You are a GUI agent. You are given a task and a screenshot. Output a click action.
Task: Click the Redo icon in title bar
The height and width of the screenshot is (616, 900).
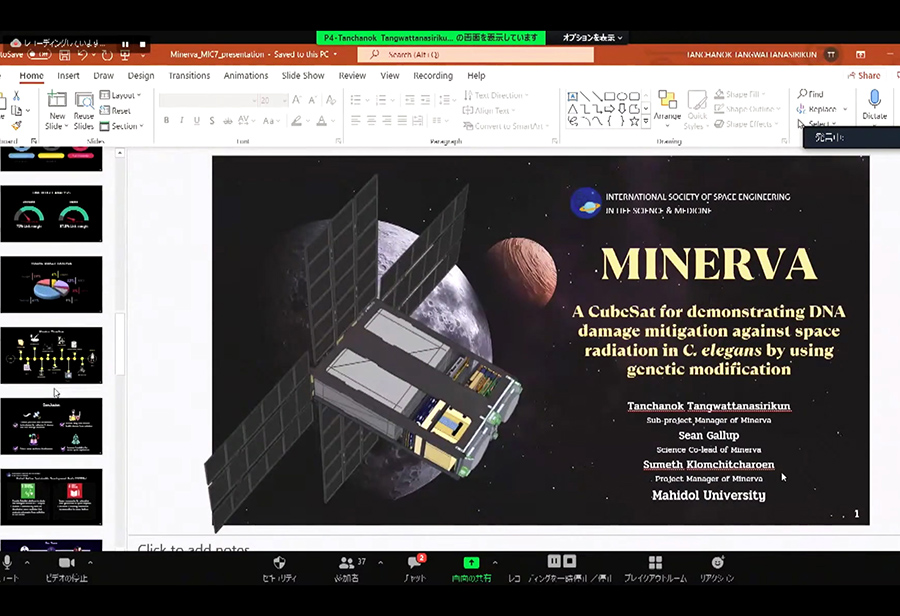tap(107, 55)
